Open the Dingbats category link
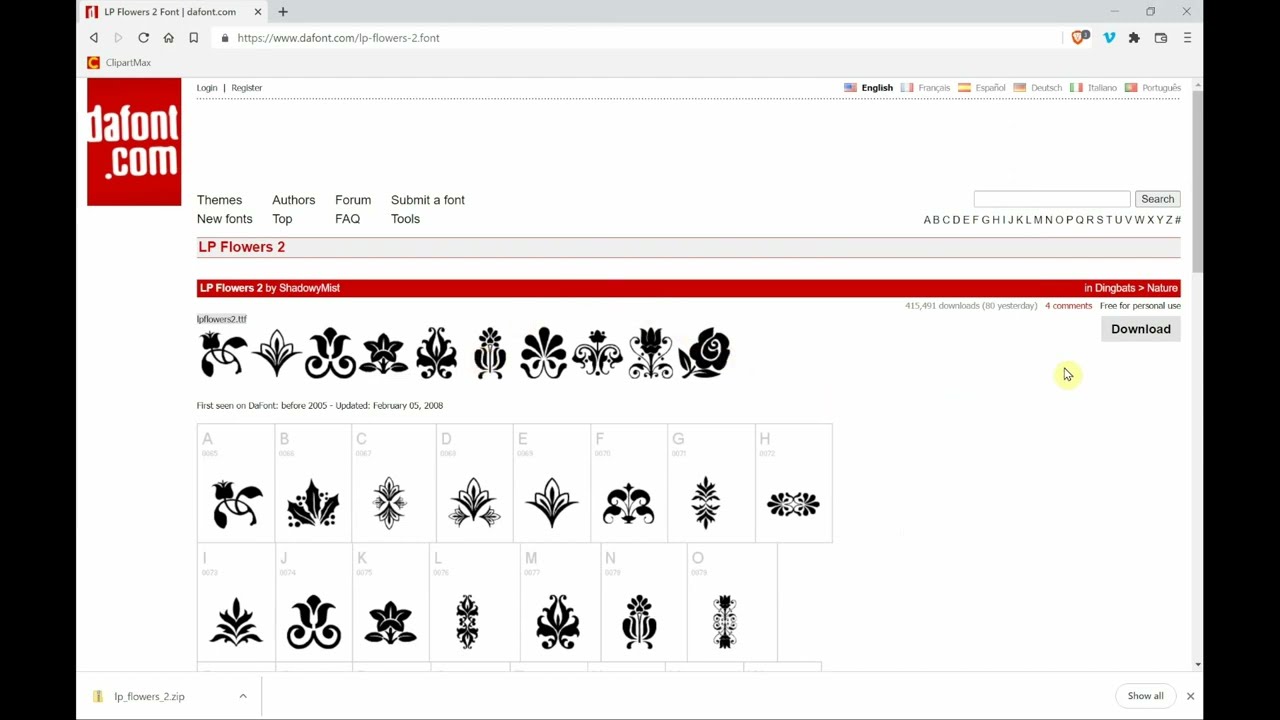This screenshot has width=1280, height=720. [1115, 288]
